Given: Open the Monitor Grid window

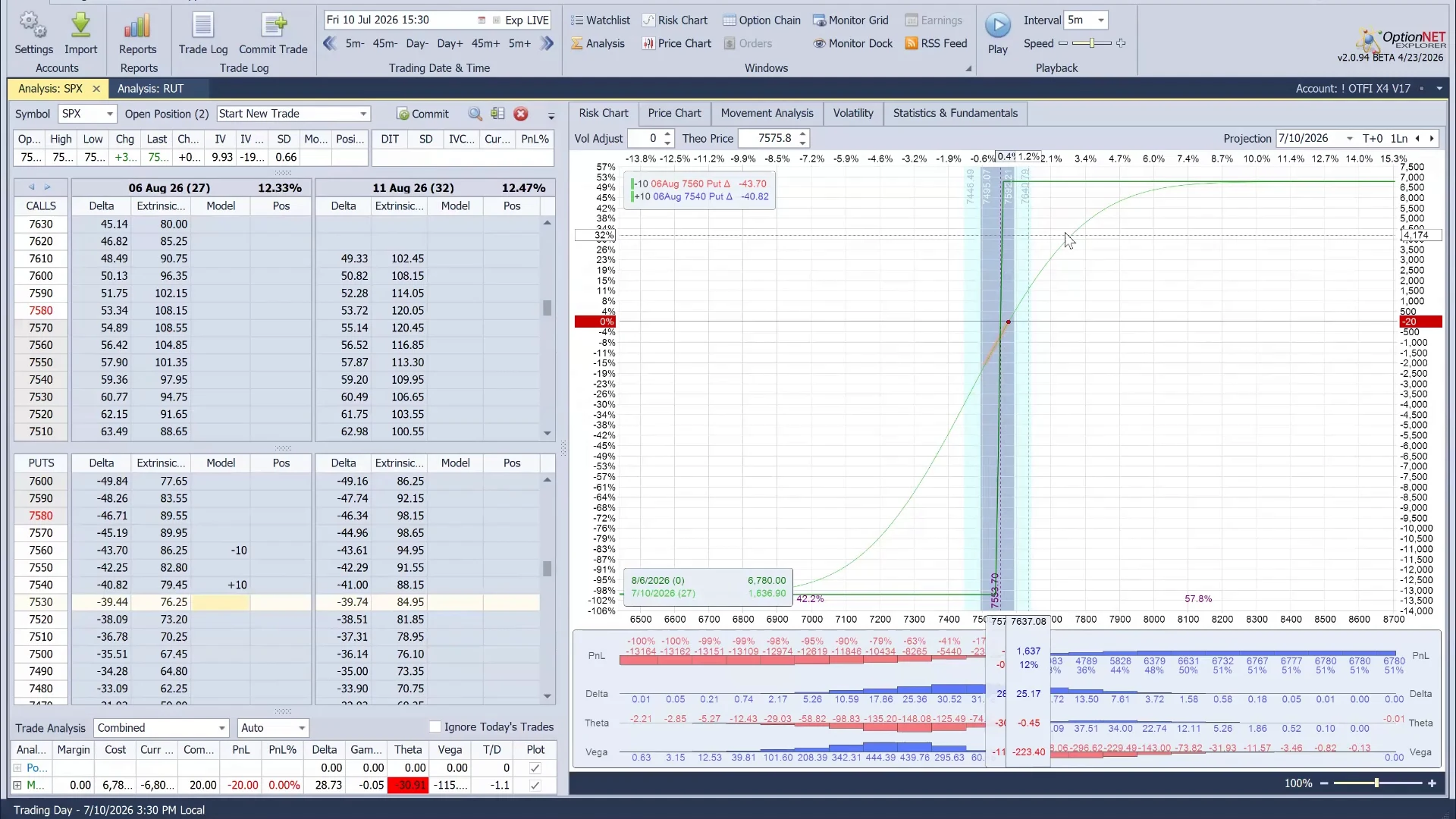Looking at the screenshot, I should (x=850, y=20).
